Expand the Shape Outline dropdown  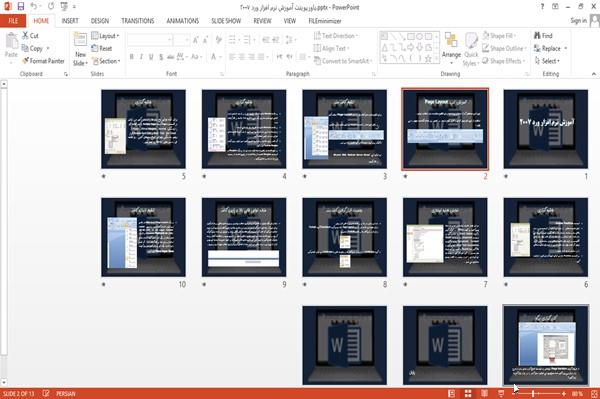point(504,48)
